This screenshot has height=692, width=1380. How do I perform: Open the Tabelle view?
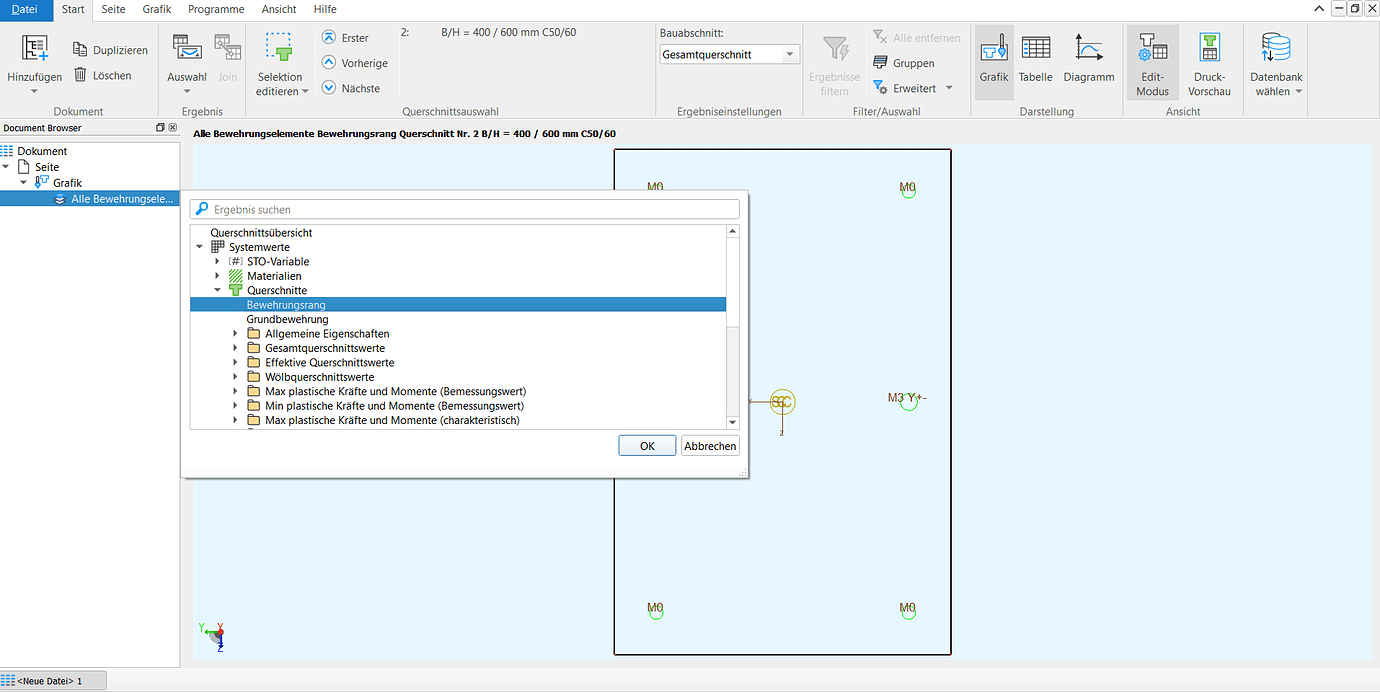pyautogui.click(x=1035, y=58)
